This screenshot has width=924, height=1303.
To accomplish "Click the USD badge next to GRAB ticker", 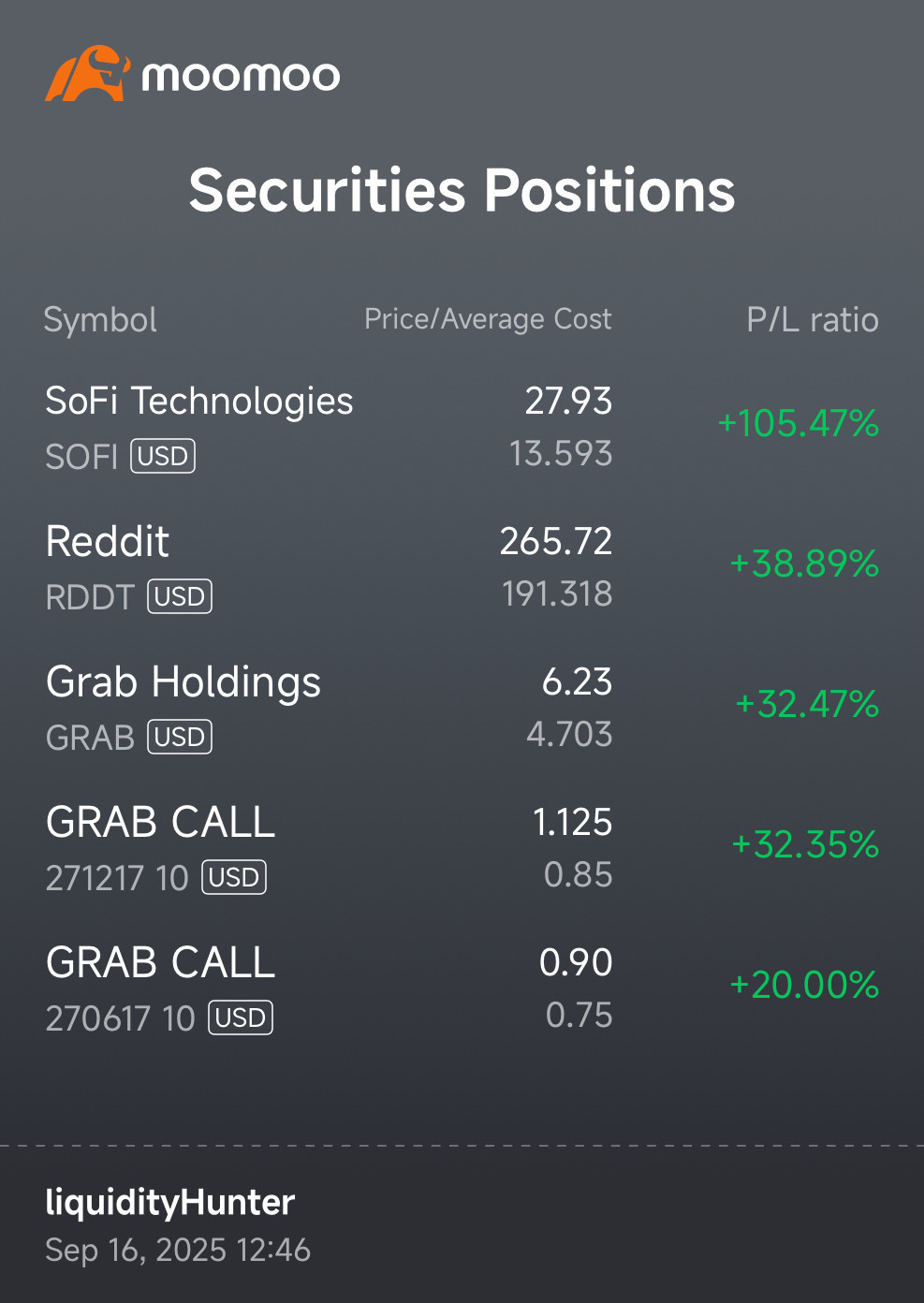I will pos(180,737).
